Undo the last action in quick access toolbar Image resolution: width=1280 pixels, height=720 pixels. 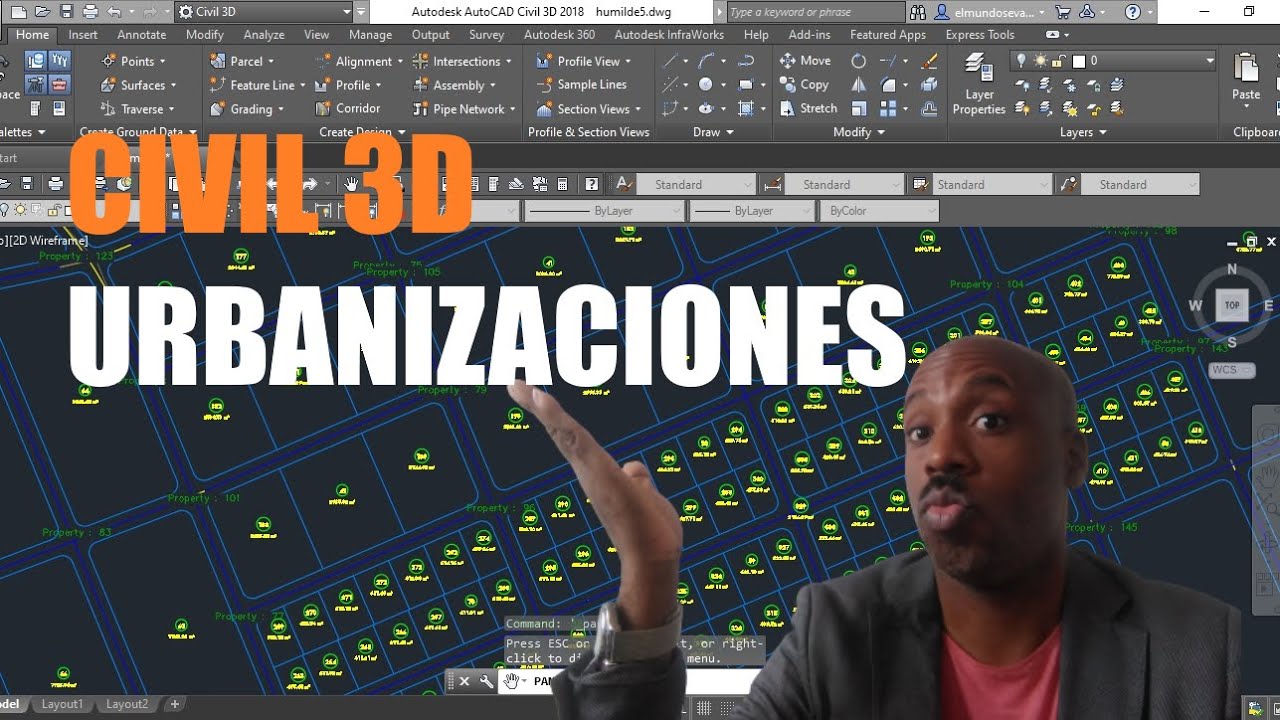coord(113,12)
